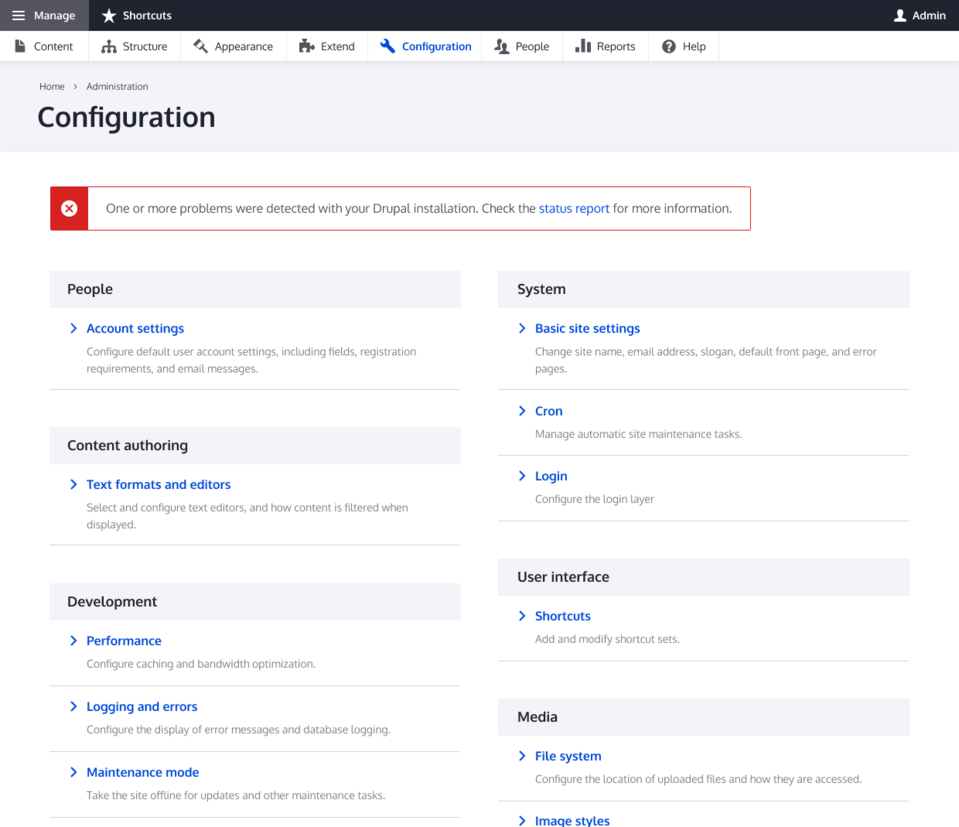Viewport: 959px width, 827px height.
Task: Open Logging and errors
Action: click(142, 706)
